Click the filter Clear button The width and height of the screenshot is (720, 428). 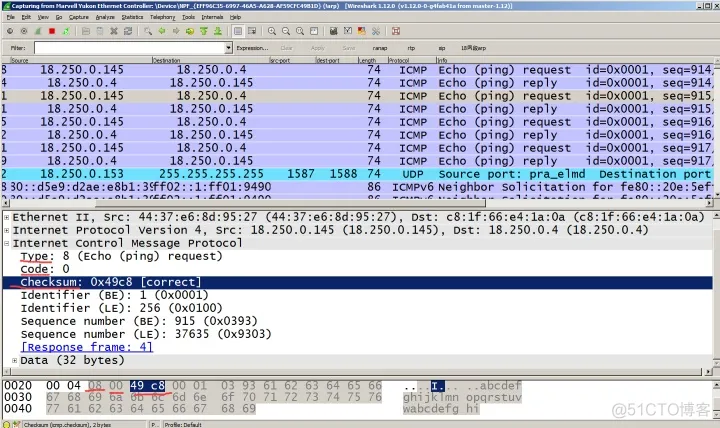pos(287,48)
